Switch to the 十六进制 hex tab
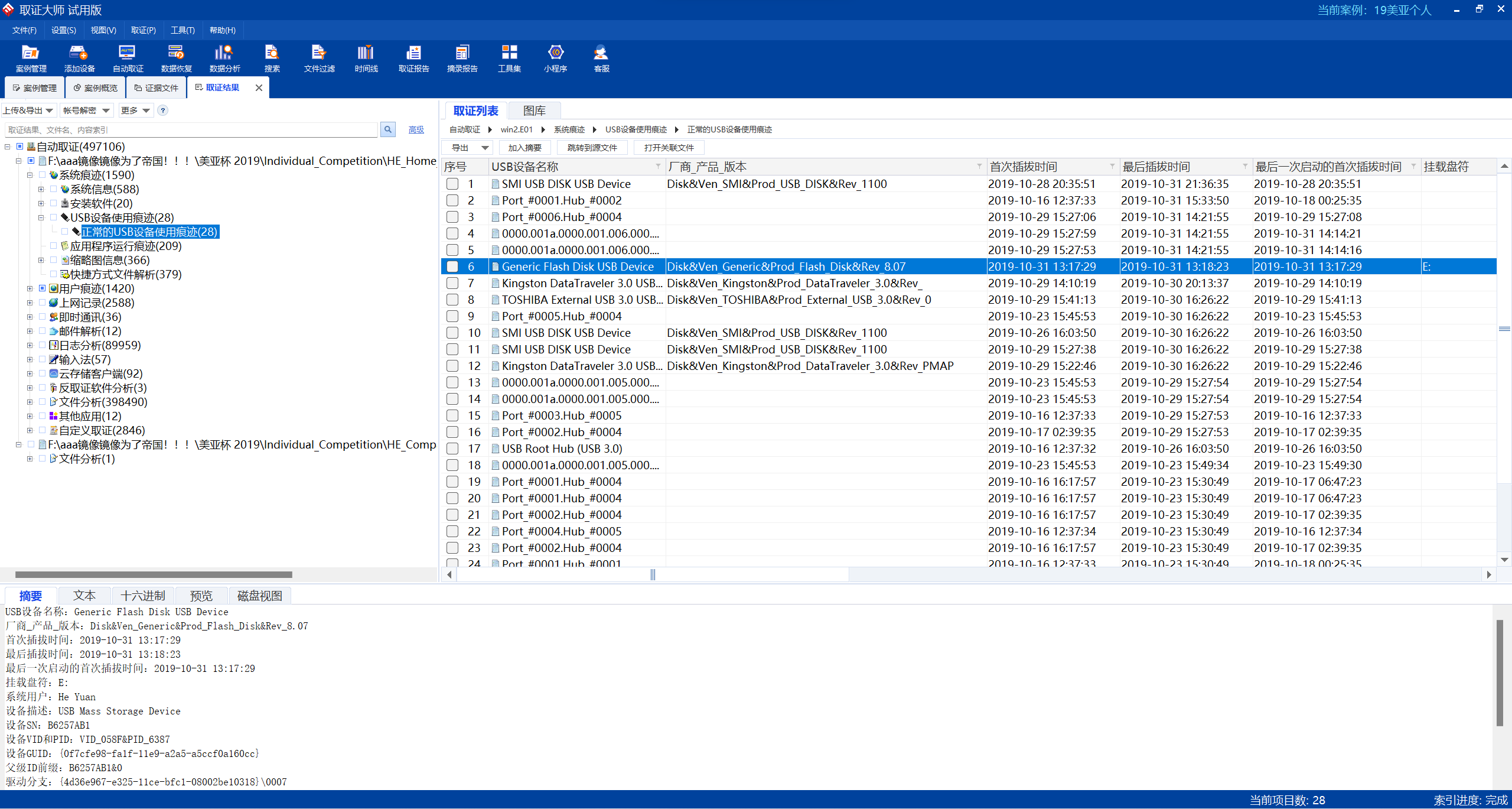The width and height of the screenshot is (1512, 809). [142, 596]
